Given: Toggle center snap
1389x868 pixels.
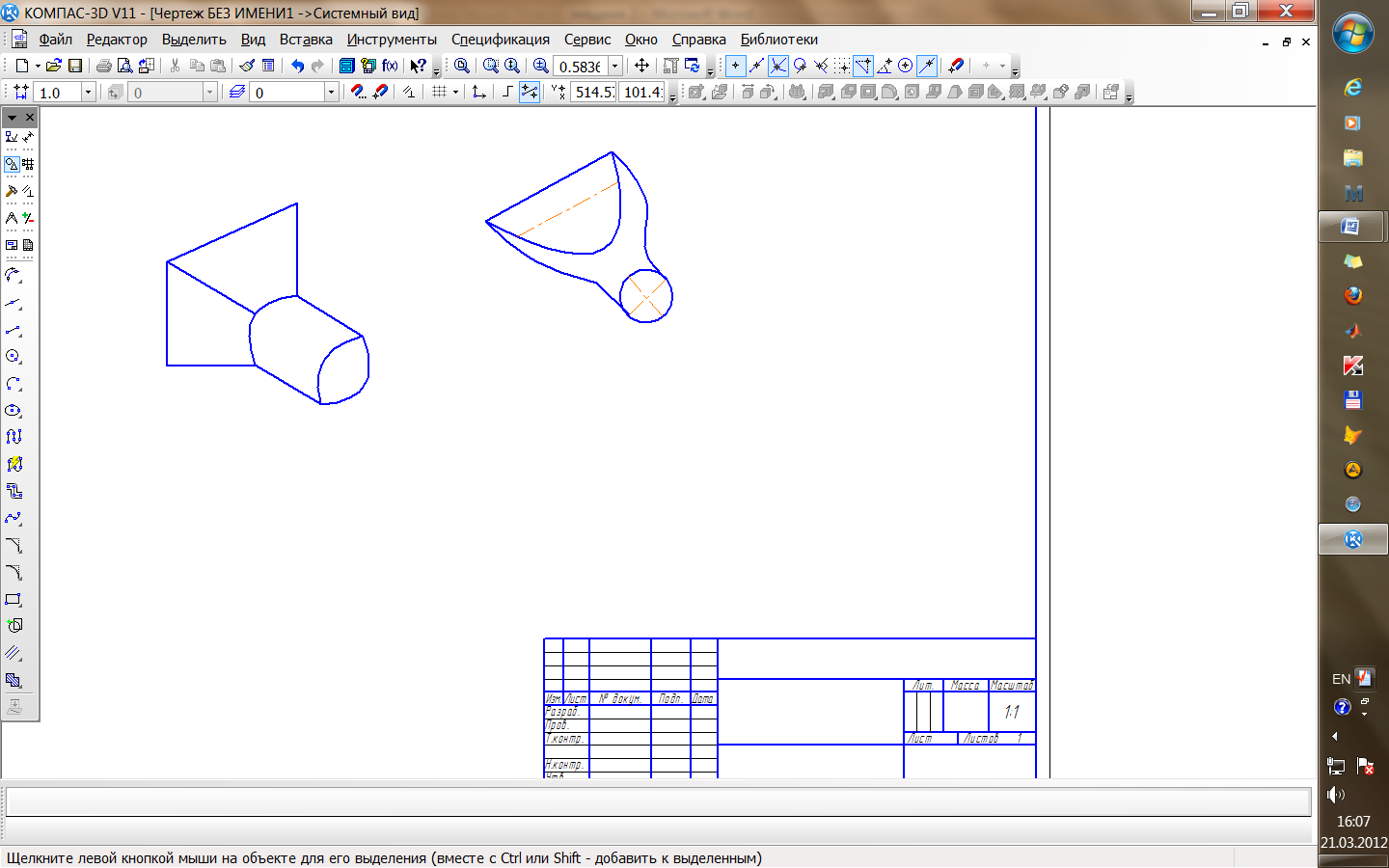Looking at the screenshot, I should [906, 66].
